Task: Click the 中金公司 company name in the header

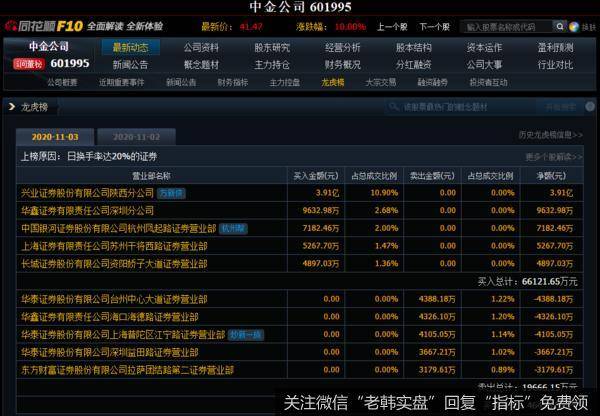Action: [49, 47]
